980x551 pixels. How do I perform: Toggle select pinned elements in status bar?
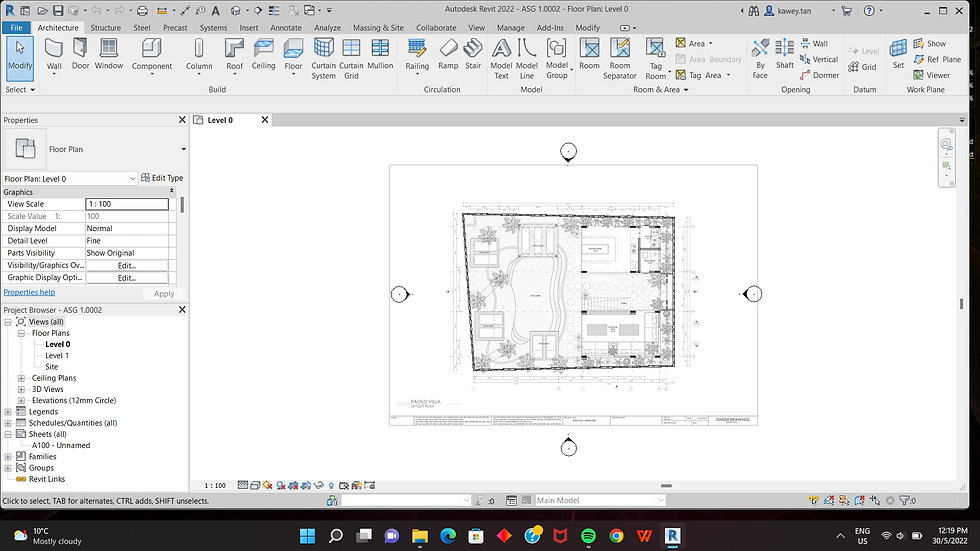tap(844, 500)
